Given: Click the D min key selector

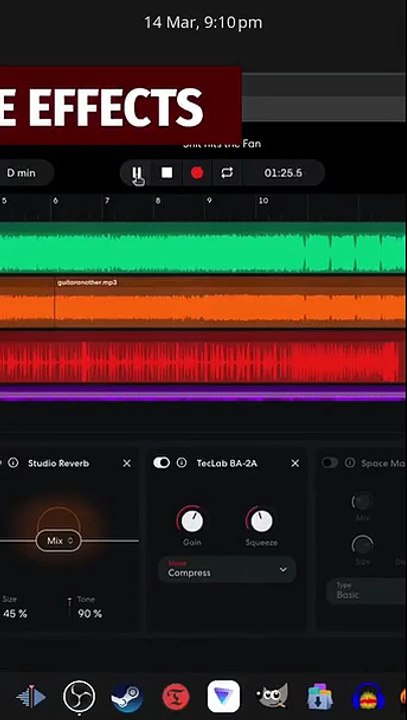Looking at the screenshot, I should [x=22, y=173].
